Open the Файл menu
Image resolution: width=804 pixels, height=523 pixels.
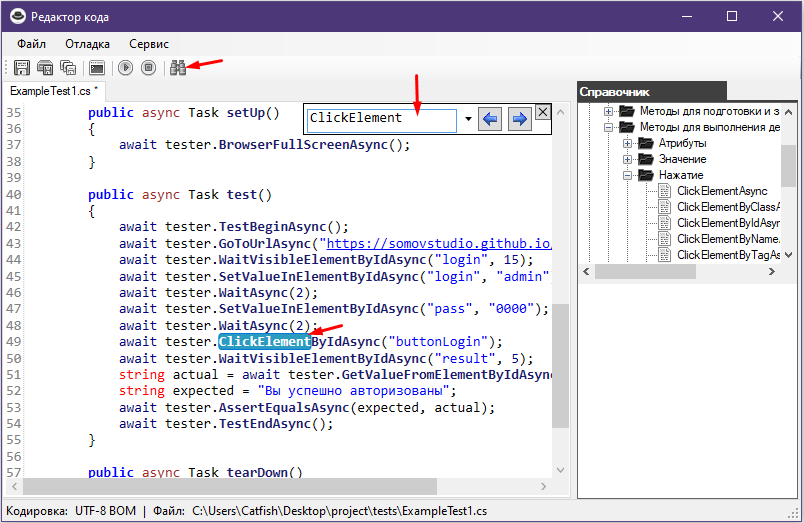click(31, 44)
